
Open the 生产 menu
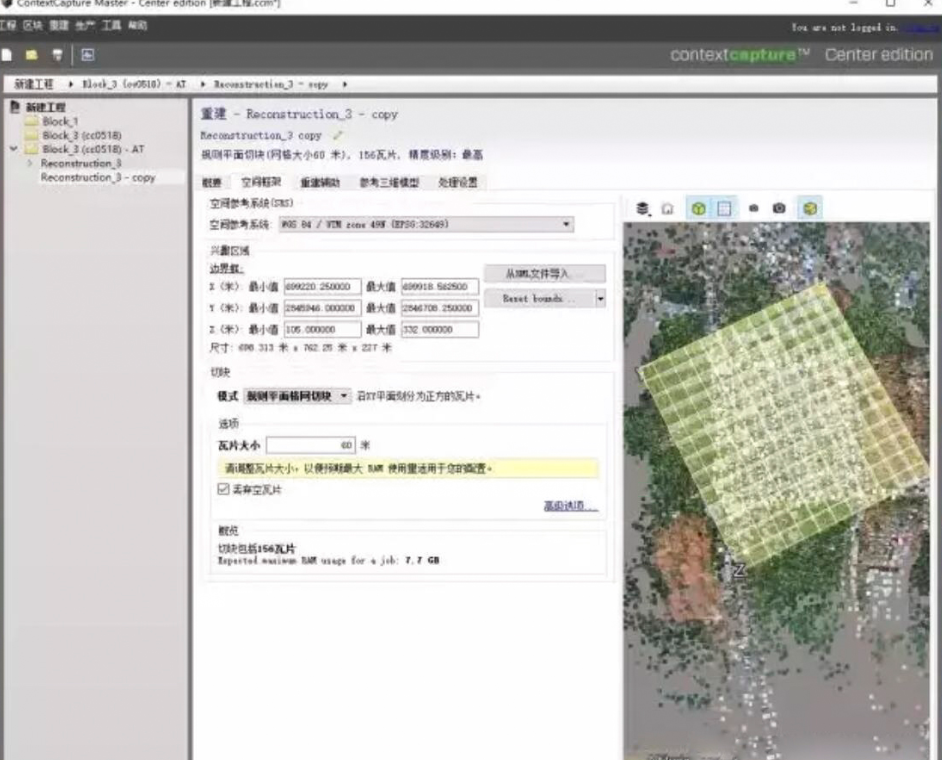[x=85, y=25]
